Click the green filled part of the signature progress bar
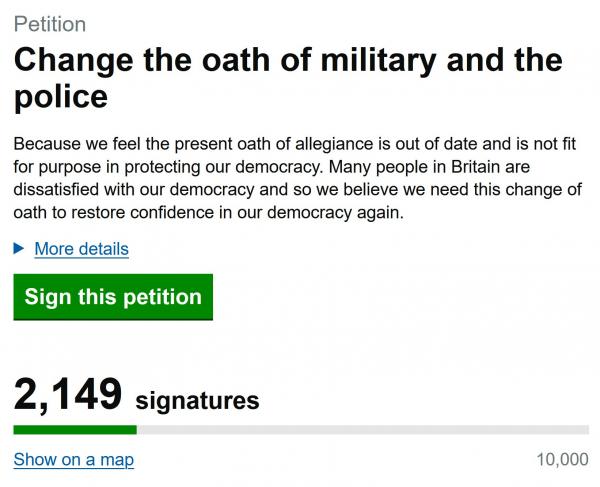 point(74,430)
